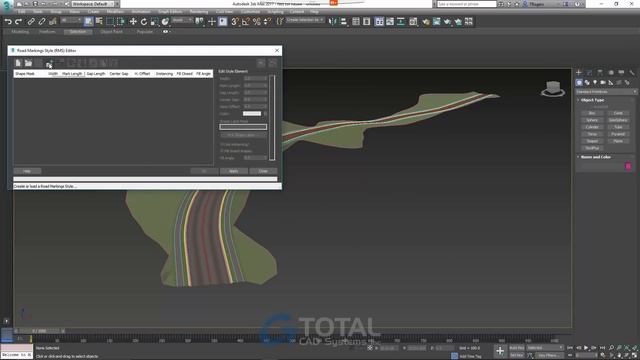
Task: Undo the last action
Action: pos(8,22)
